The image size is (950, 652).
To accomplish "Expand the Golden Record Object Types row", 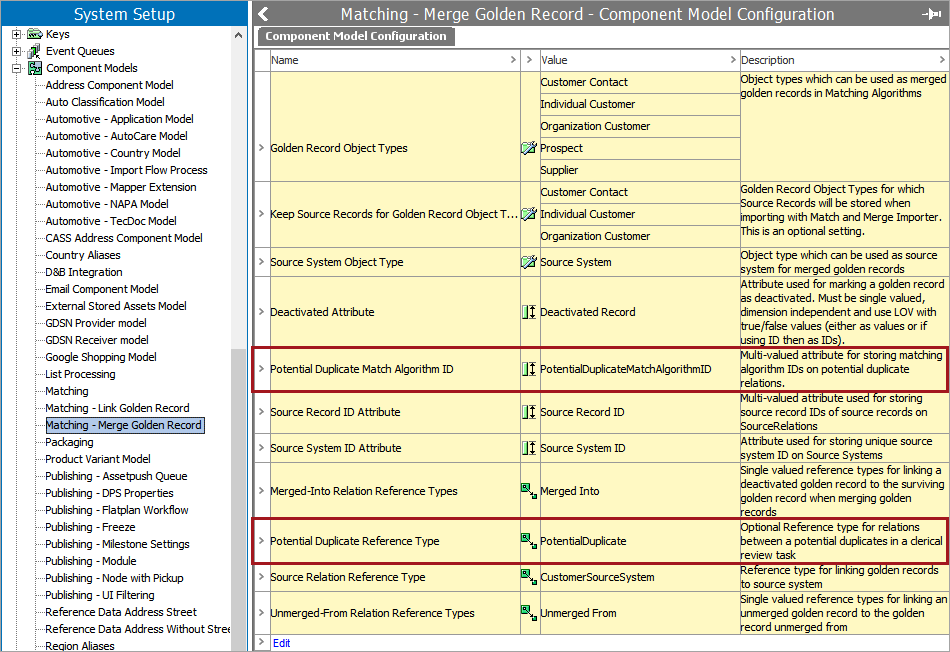I will [261, 148].
